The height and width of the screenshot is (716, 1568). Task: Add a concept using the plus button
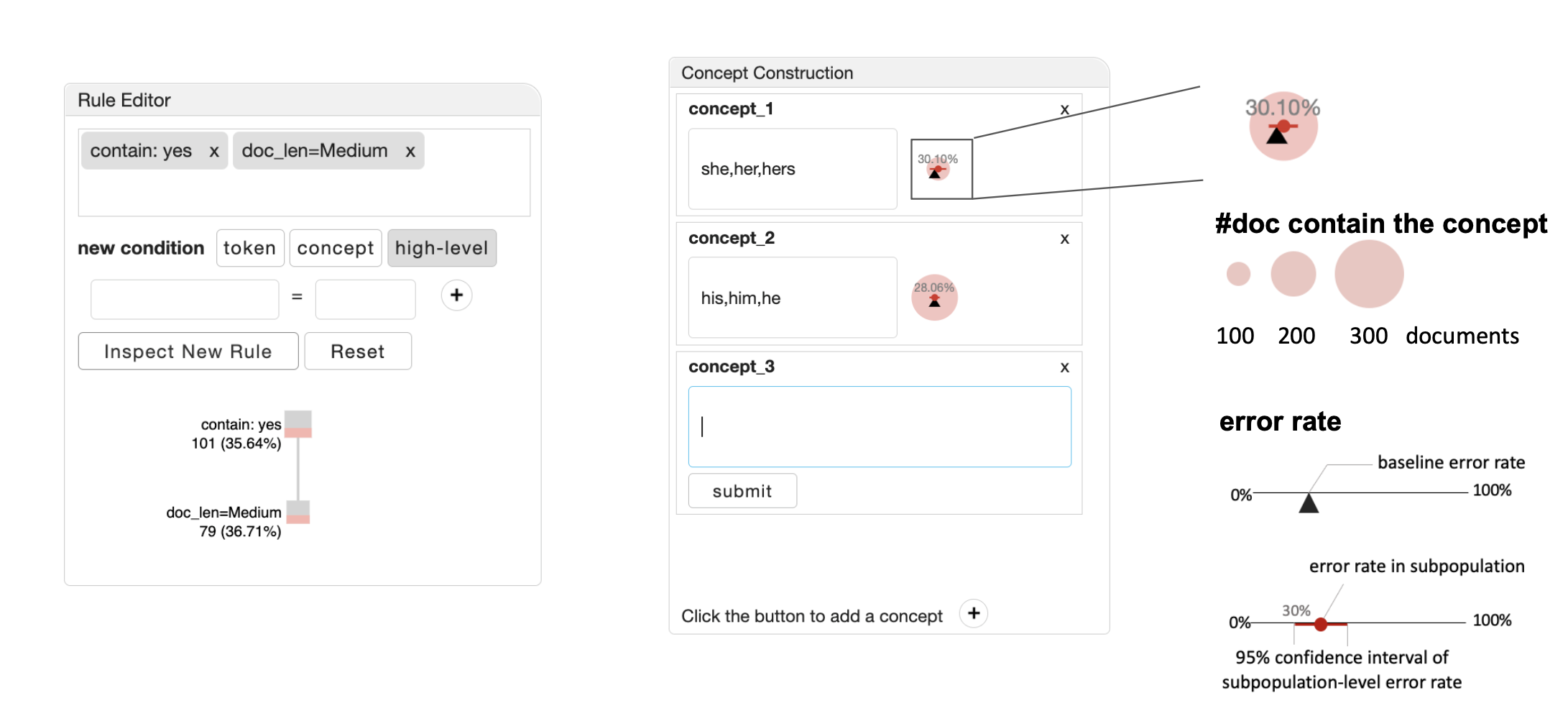tap(974, 613)
